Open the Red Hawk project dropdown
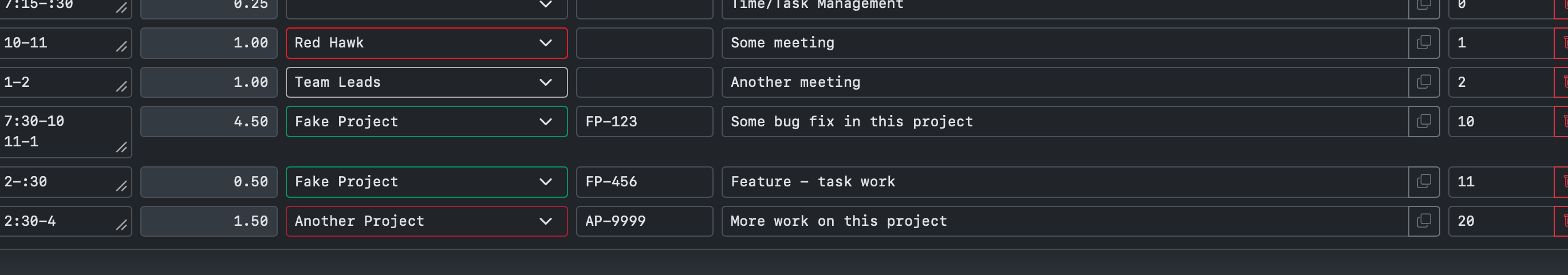1568x275 pixels. (x=427, y=43)
